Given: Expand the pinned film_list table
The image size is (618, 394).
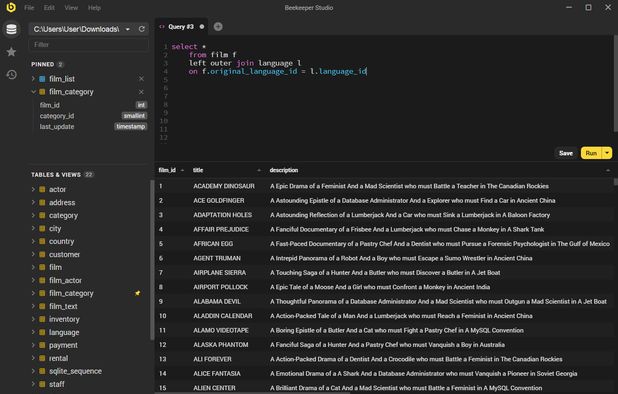Looking at the screenshot, I should coord(33,79).
